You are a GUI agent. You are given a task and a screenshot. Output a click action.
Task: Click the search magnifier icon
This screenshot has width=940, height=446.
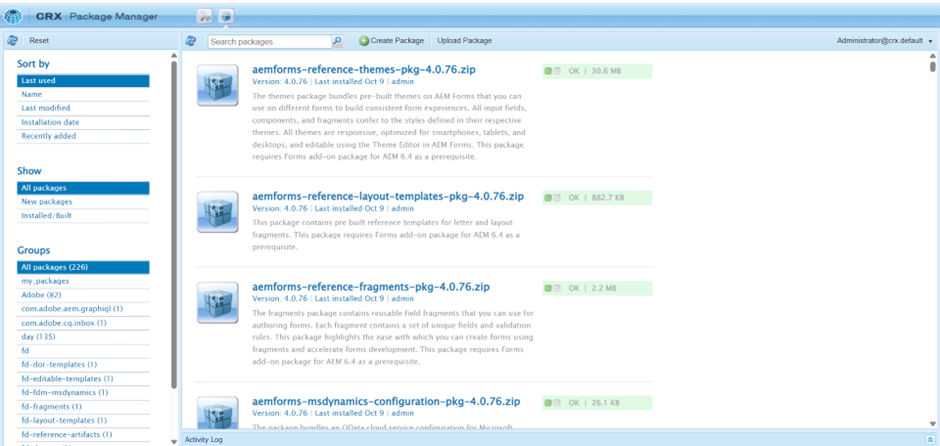pos(337,41)
